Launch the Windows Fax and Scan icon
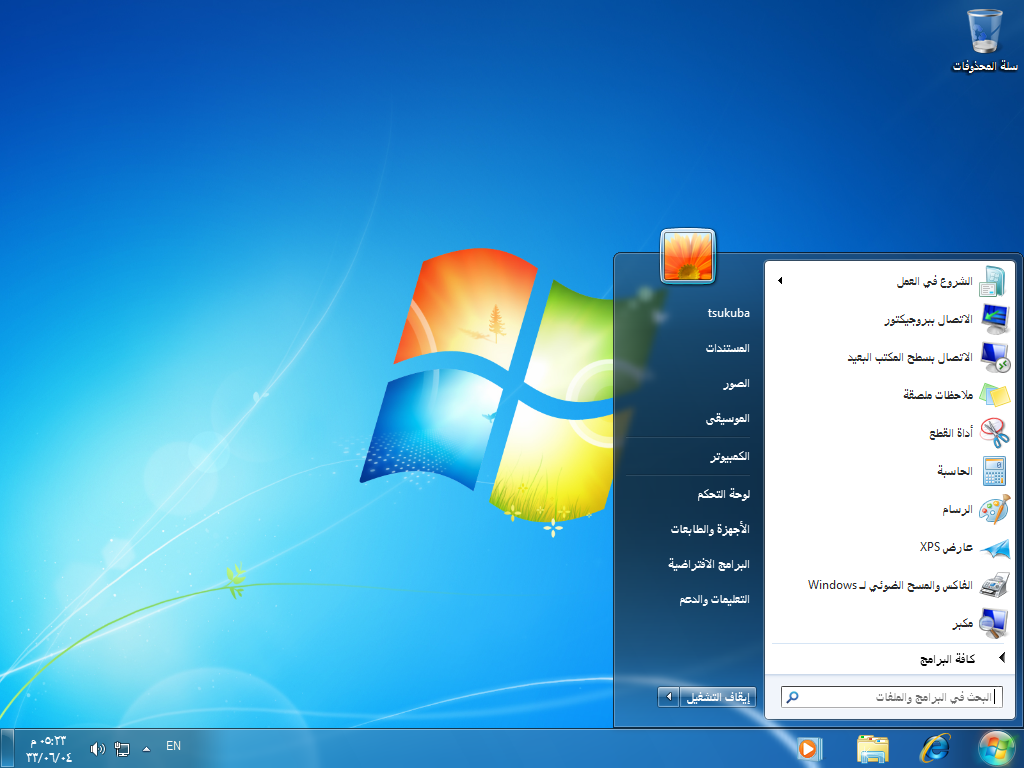Screen dimensions: 1024x768 (x=995, y=585)
